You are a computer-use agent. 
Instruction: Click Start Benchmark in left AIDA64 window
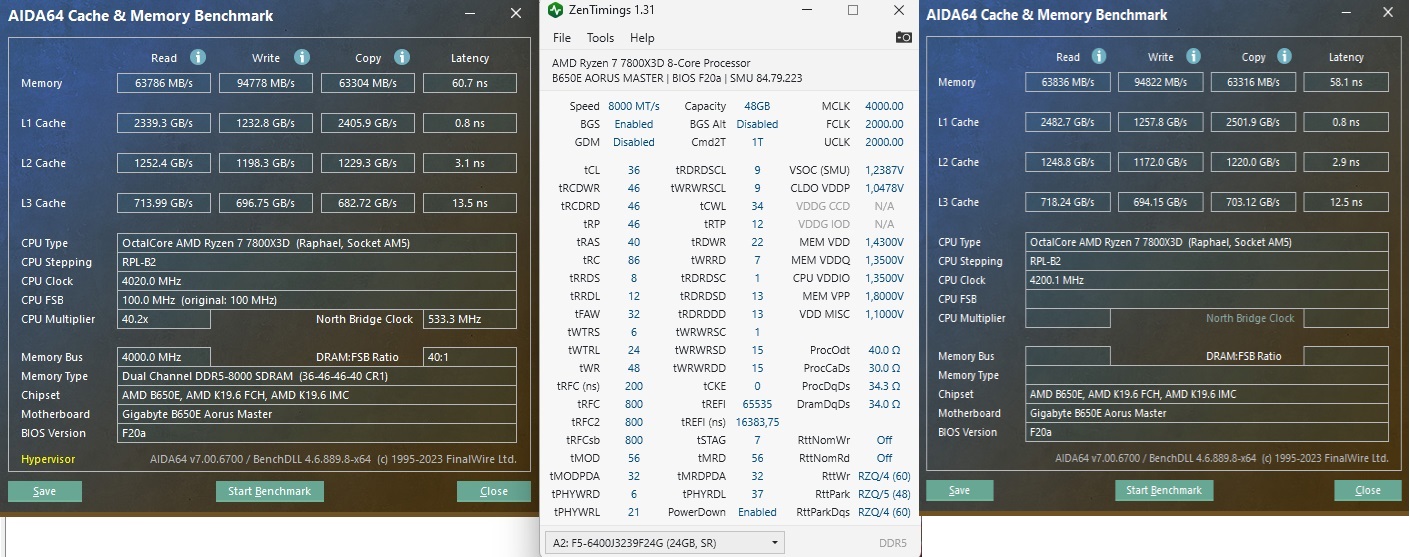point(269,491)
